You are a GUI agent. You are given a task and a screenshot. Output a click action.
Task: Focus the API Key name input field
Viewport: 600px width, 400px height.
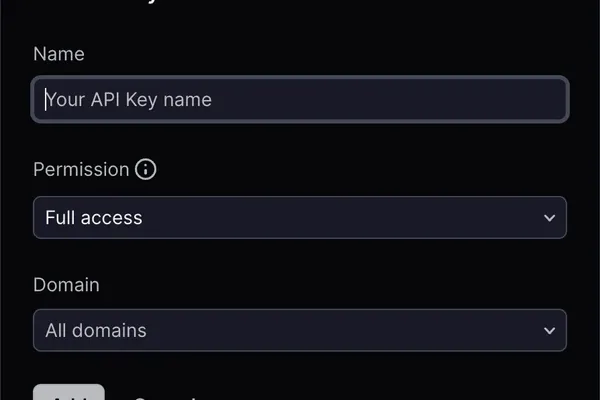[x=300, y=100]
